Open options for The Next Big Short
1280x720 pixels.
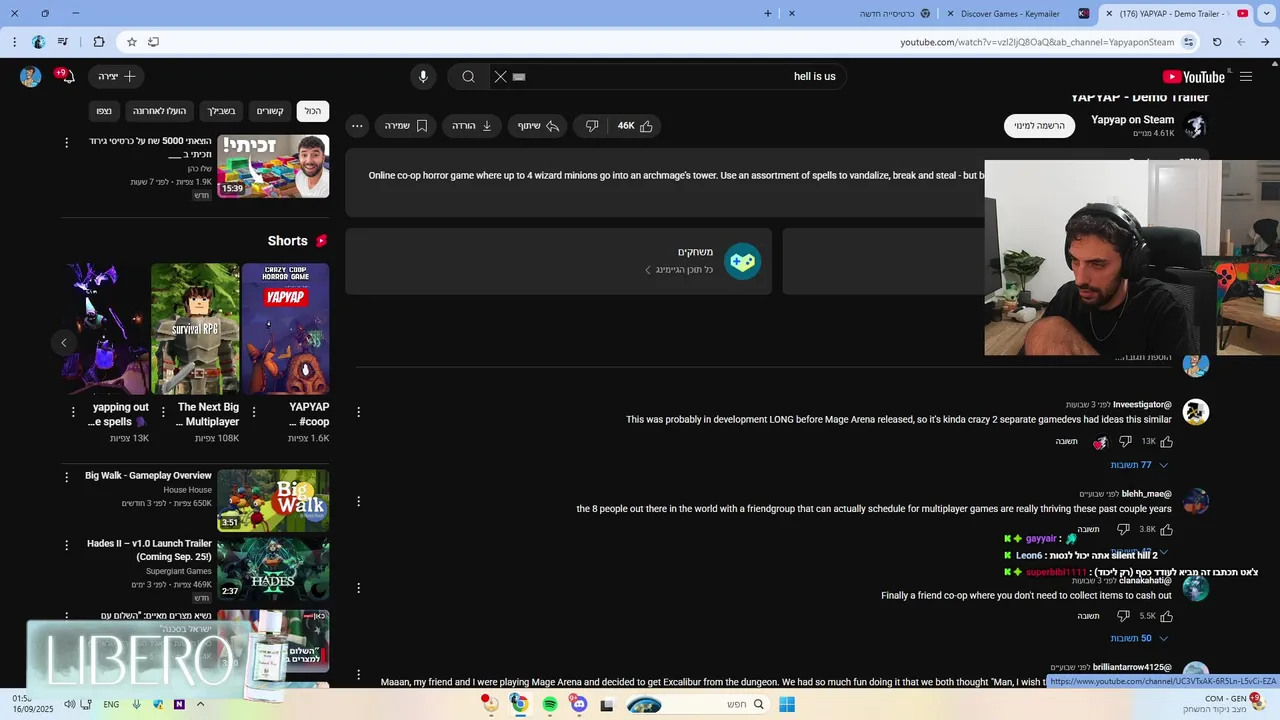[x=163, y=412]
